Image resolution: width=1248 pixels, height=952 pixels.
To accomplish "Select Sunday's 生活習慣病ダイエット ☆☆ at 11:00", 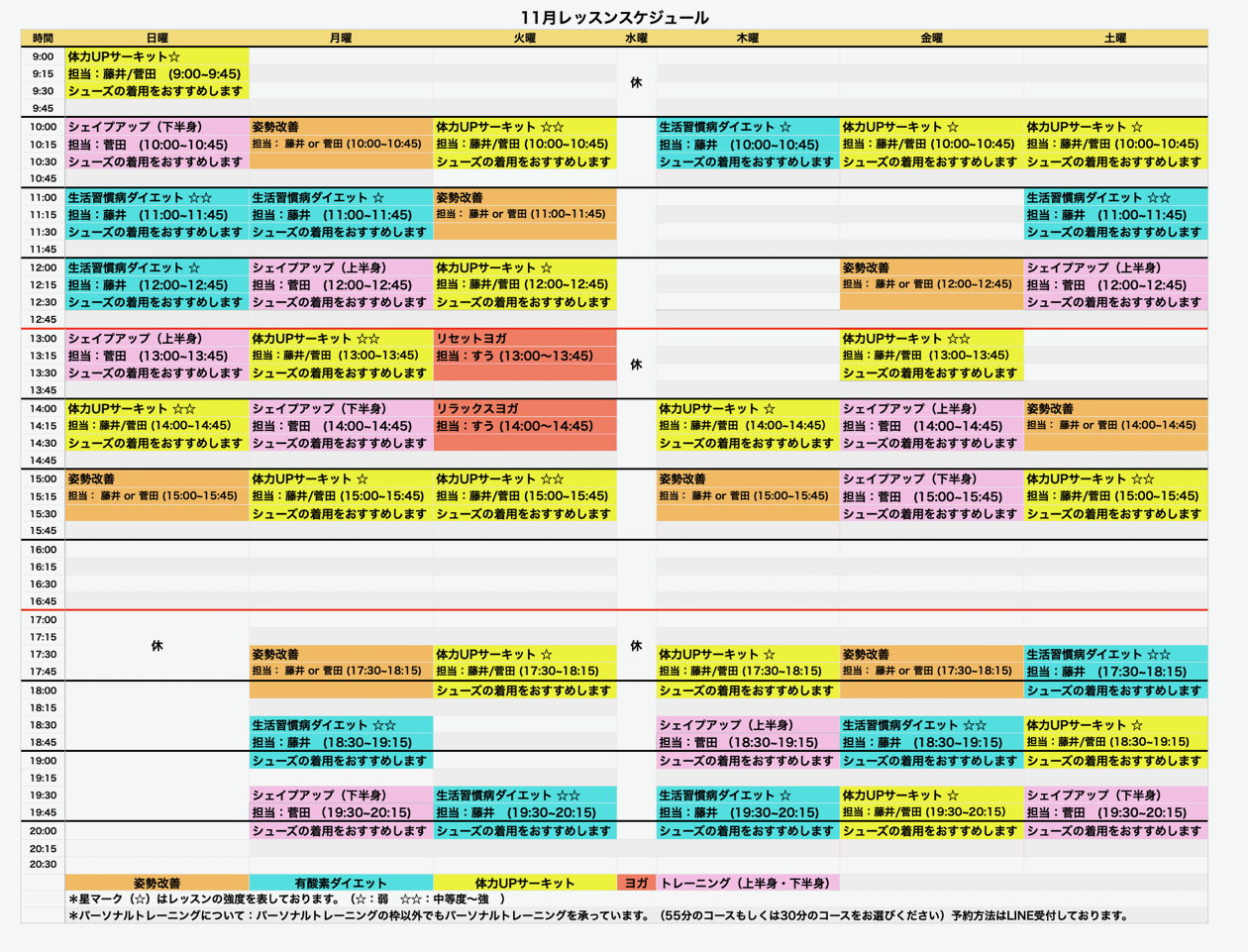I will point(156,197).
